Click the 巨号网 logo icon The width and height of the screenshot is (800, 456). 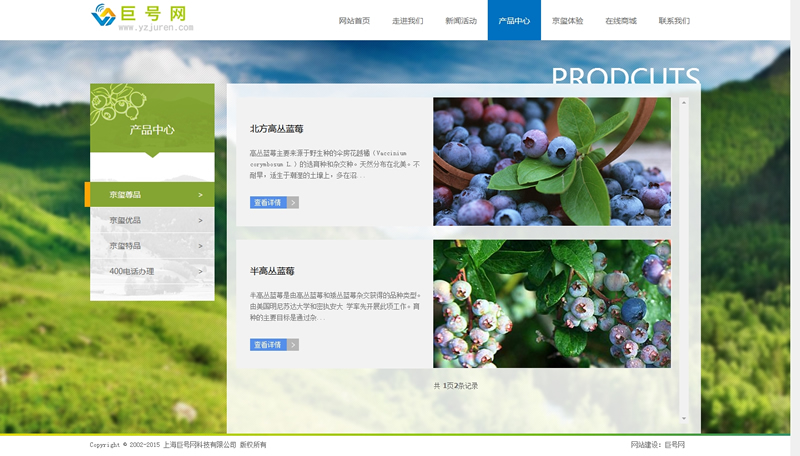pyautogui.click(x=103, y=15)
